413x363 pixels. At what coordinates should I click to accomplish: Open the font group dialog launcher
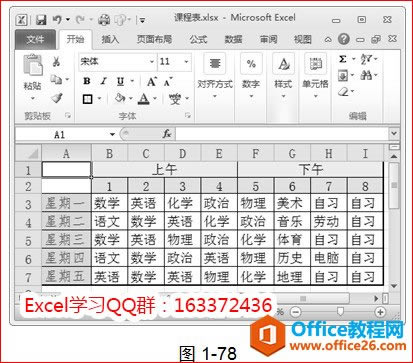pyautogui.click(x=188, y=115)
